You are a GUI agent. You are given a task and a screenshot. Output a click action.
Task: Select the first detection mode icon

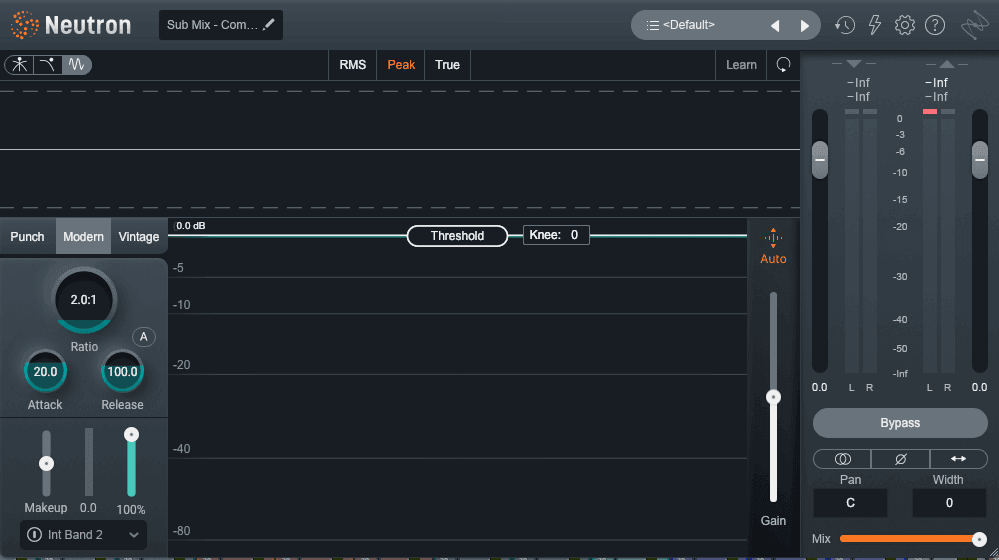point(20,64)
